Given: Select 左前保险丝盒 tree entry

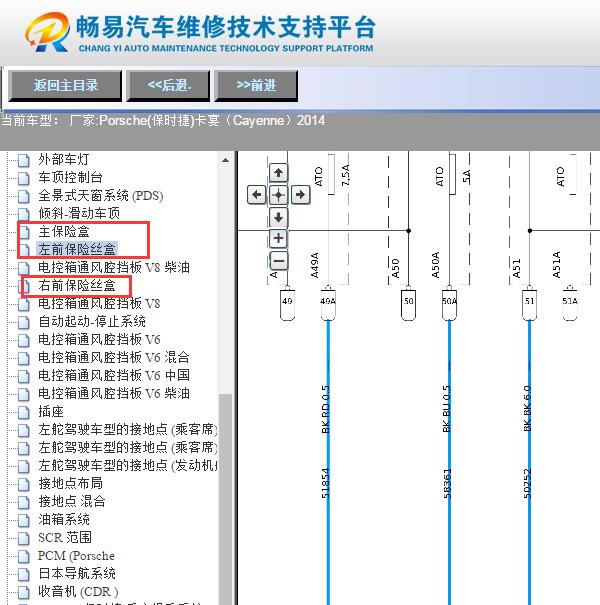Looking at the screenshot, I should click(77, 249).
